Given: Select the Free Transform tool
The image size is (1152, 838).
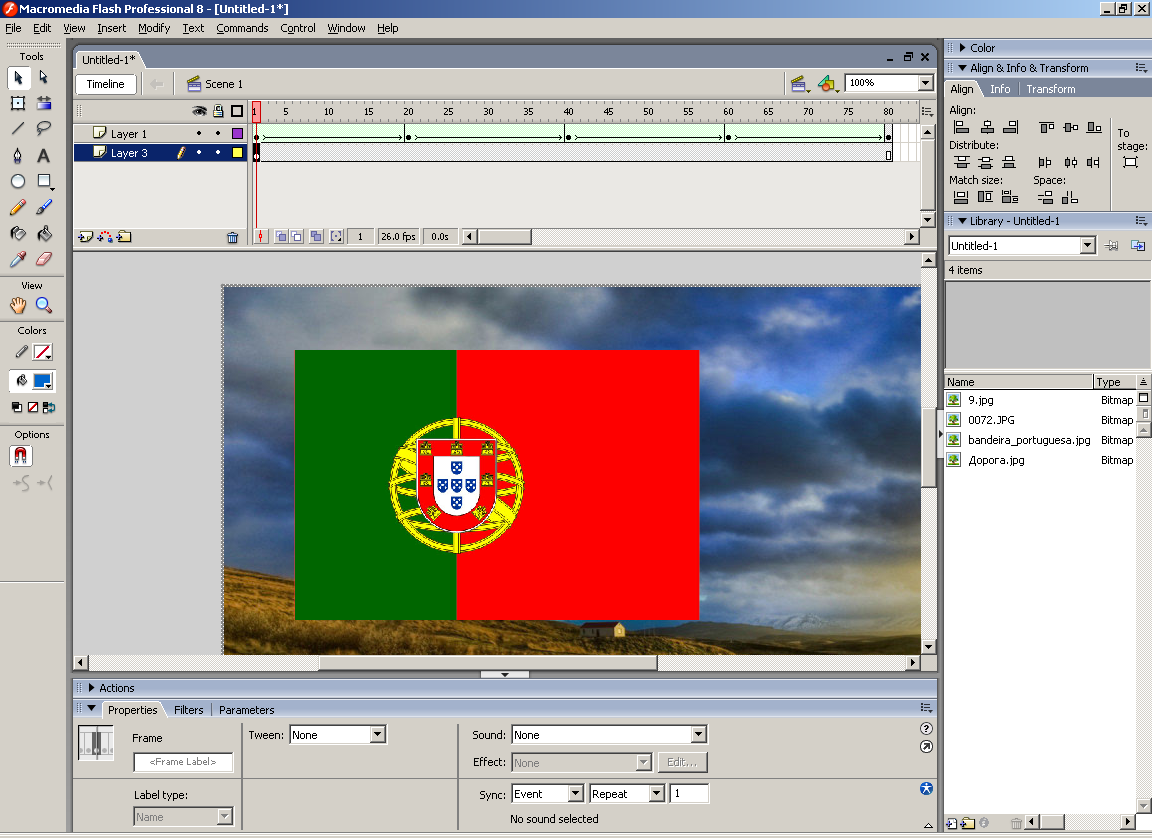Looking at the screenshot, I should tap(18, 103).
